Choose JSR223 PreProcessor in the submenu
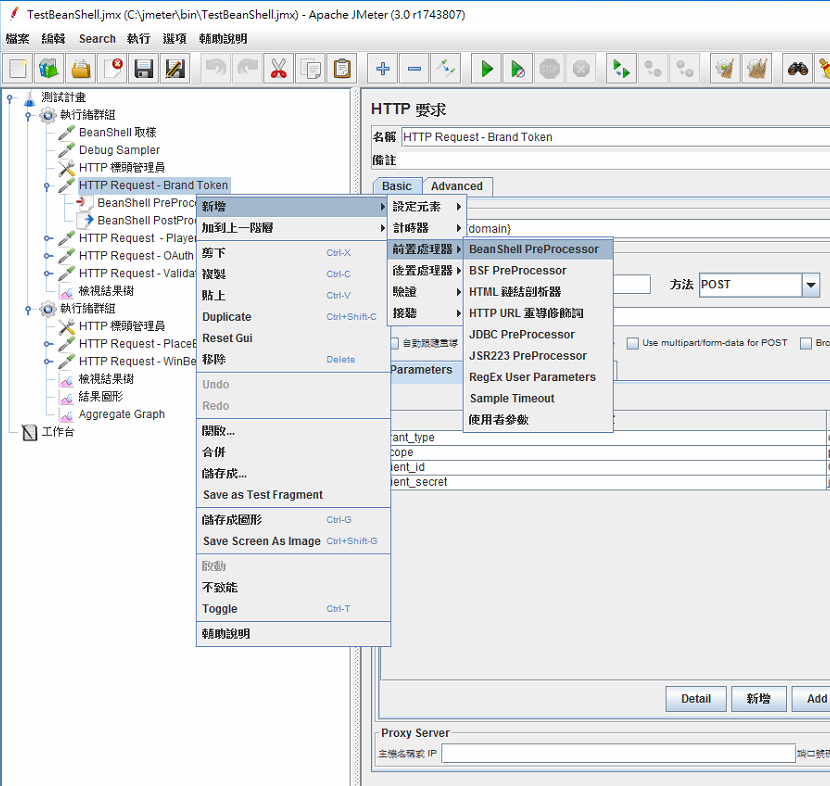 click(538, 356)
